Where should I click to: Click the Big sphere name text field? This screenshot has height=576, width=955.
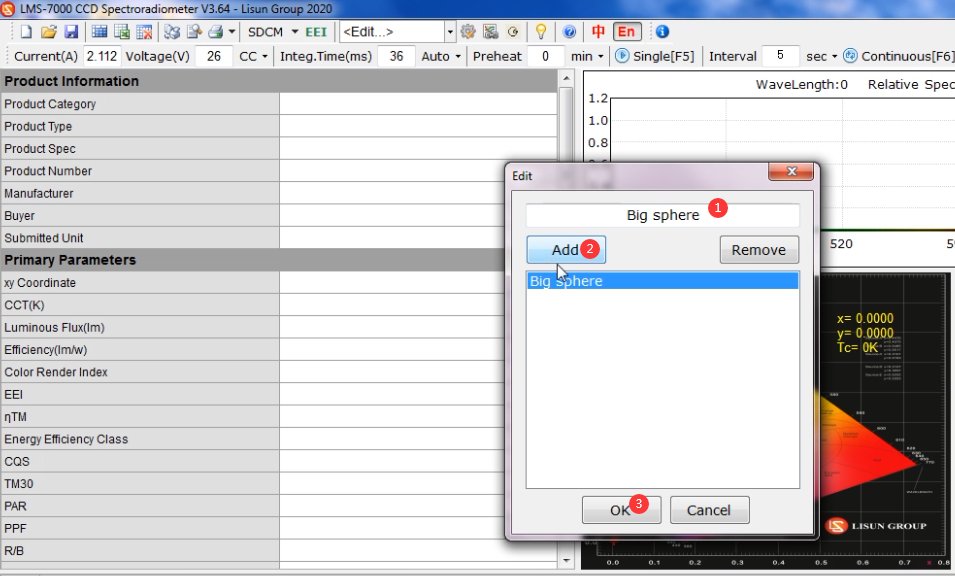click(663, 215)
